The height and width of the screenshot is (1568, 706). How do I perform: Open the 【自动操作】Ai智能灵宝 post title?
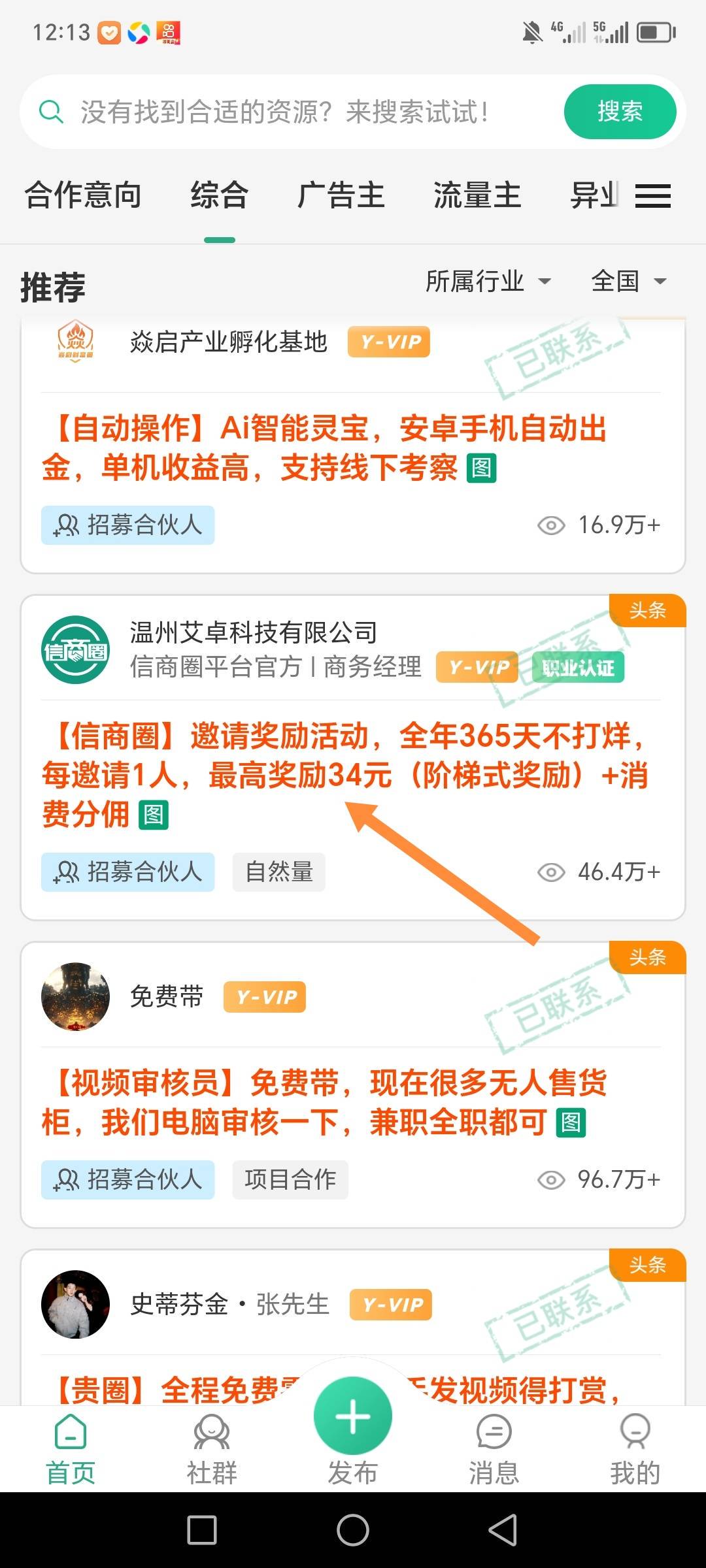pyautogui.click(x=325, y=449)
